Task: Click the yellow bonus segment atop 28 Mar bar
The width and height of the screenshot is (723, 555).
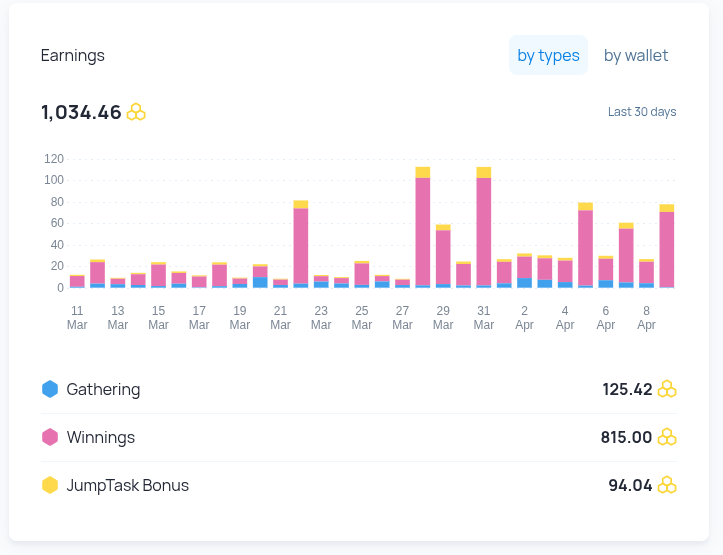Action: (423, 172)
